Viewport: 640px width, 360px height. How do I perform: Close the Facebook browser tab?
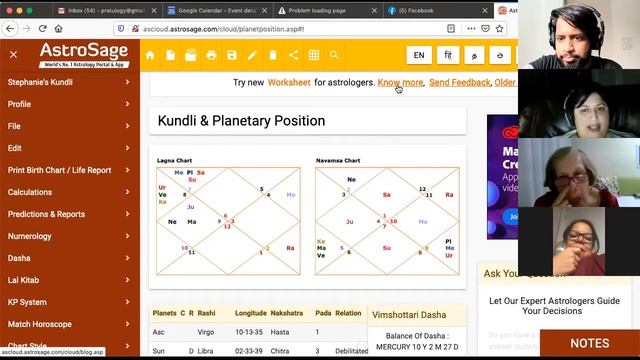(x=485, y=11)
